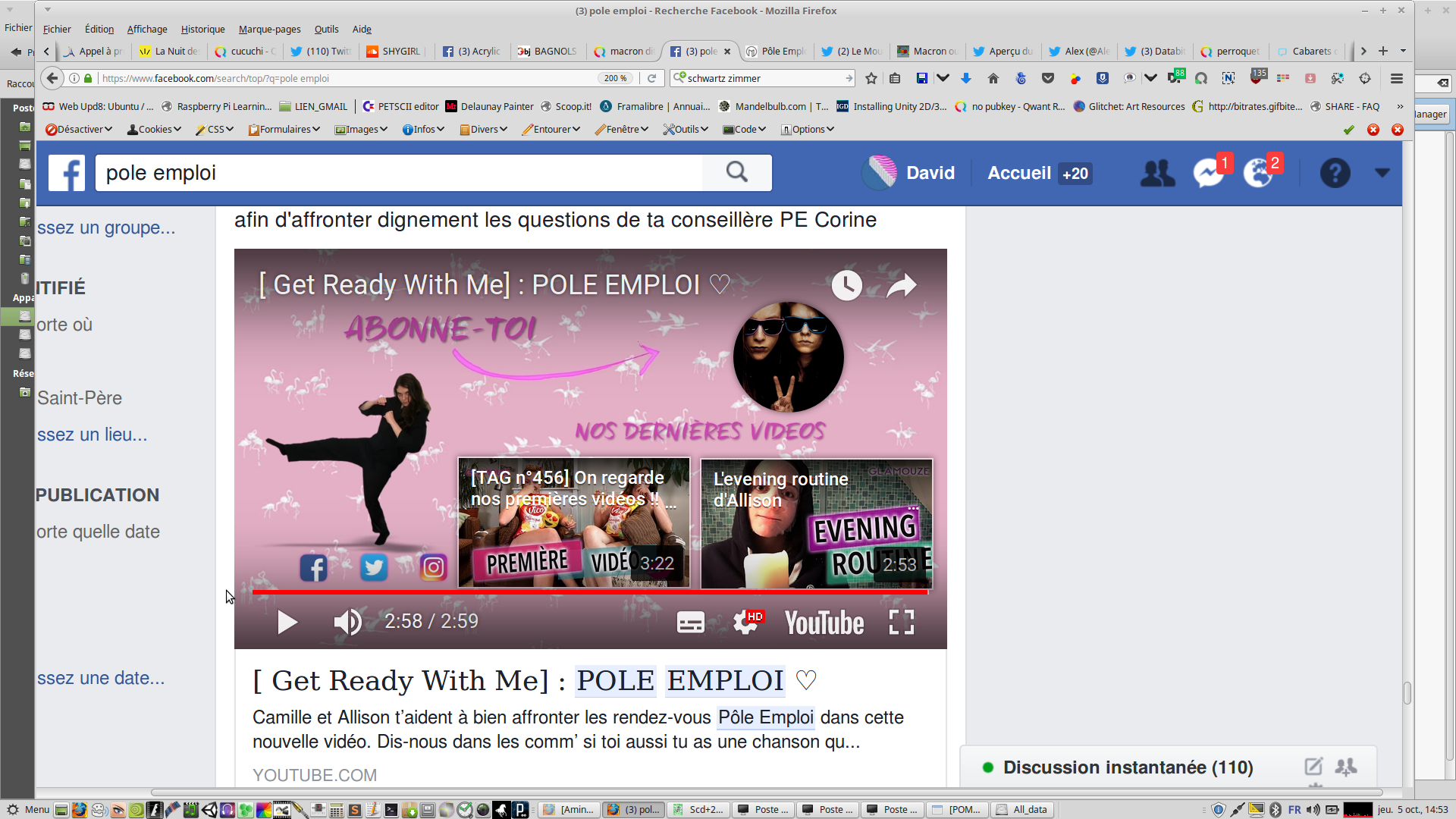
Task: Click the YouTube share arrow icon
Action: (x=901, y=286)
